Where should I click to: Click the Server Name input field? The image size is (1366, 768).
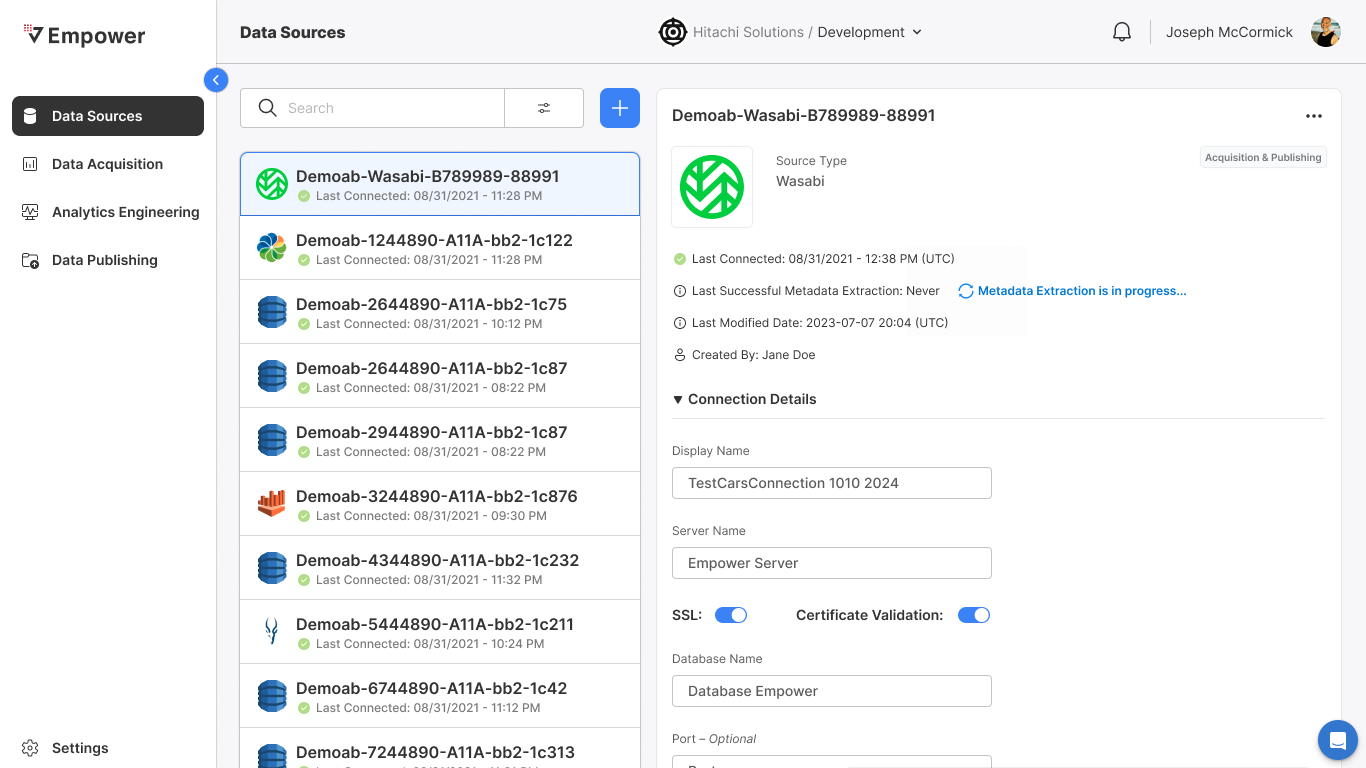pos(832,563)
